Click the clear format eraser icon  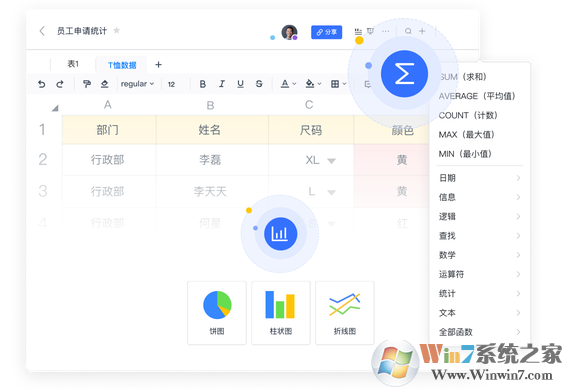(x=105, y=84)
